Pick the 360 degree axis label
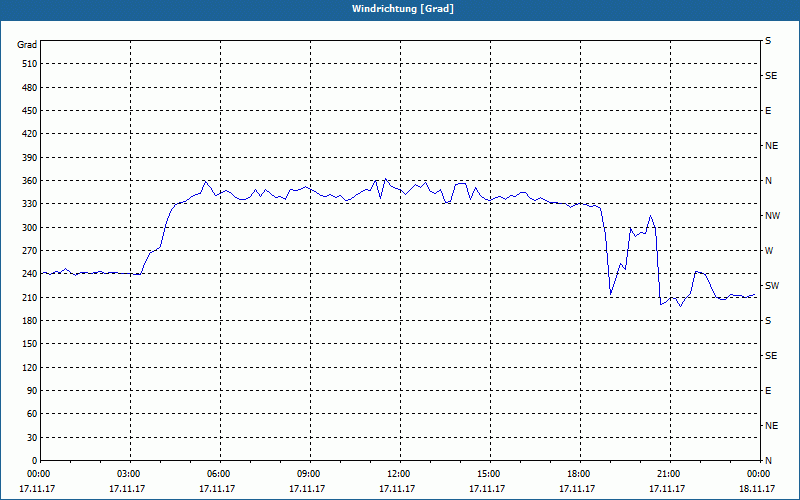Screen dimensions: 800x500 29,181
